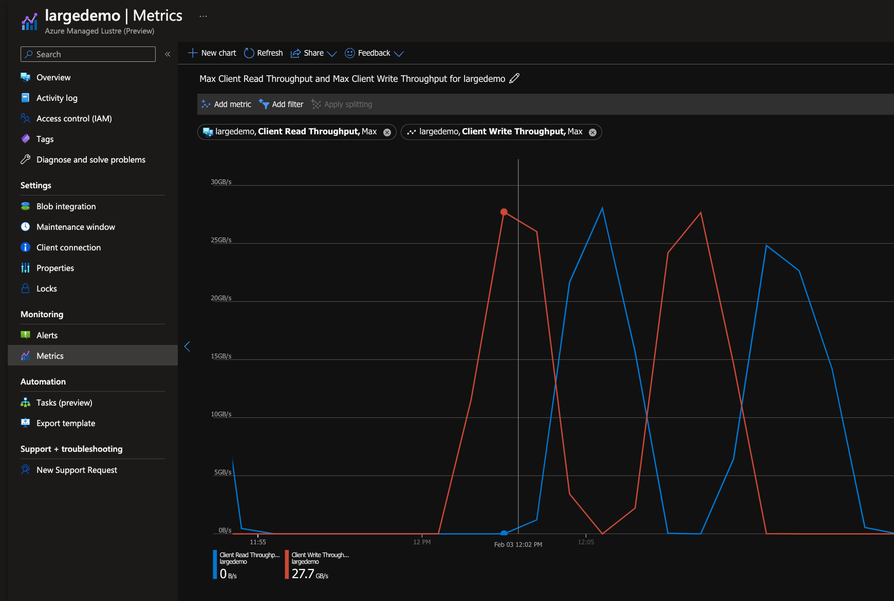
Task: Open Tasks (preview) under Automation
Action: point(64,403)
